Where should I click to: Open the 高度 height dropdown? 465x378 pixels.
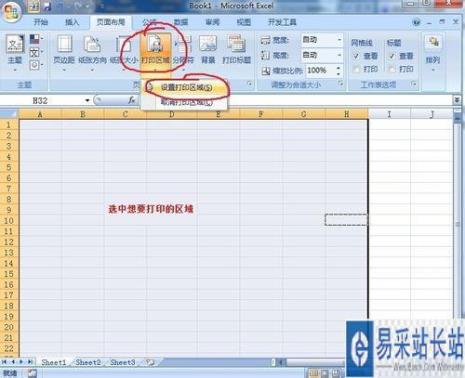[339, 55]
